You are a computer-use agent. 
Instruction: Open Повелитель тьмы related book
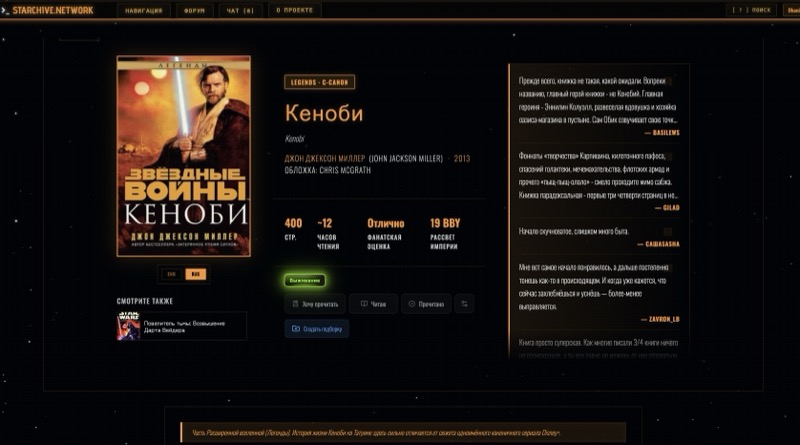point(182,326)
